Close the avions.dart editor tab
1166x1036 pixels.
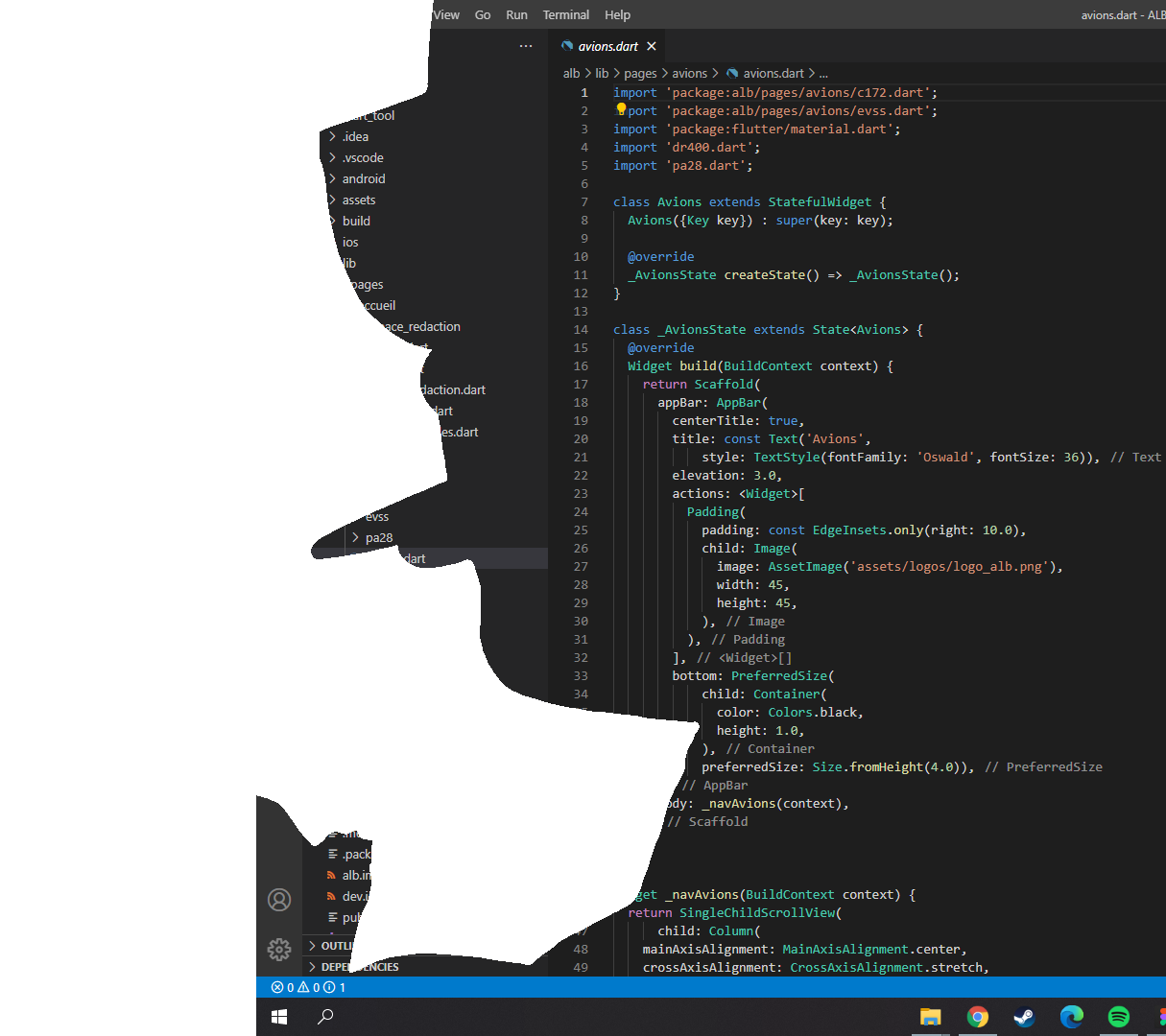(652, 46)
